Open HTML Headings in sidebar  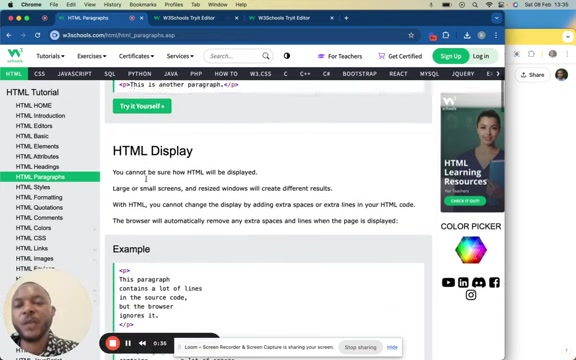pos(37,166)
